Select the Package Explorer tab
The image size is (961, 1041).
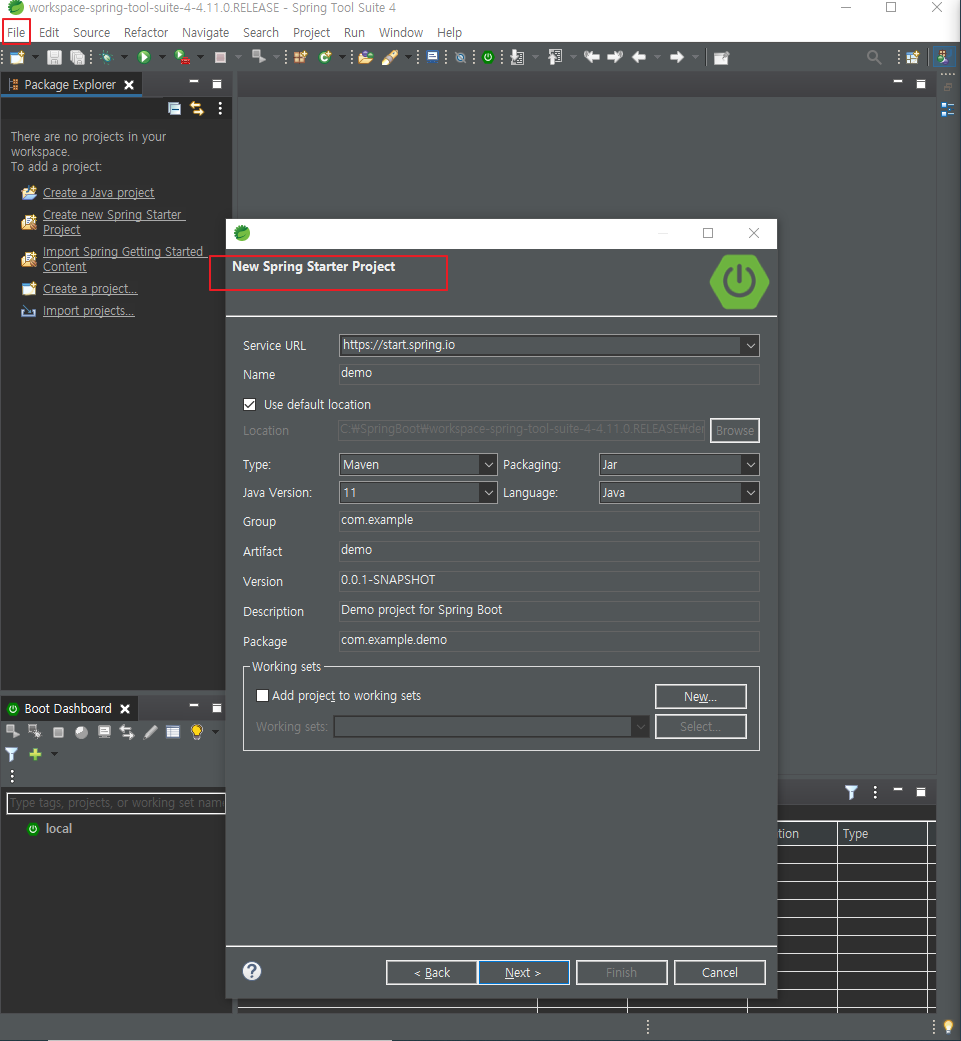(70, 84)
